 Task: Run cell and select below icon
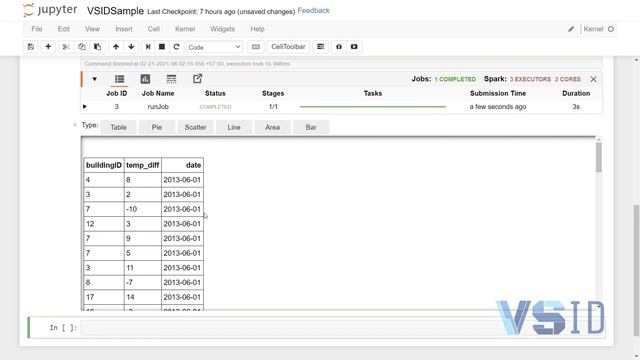pos(148,47)
